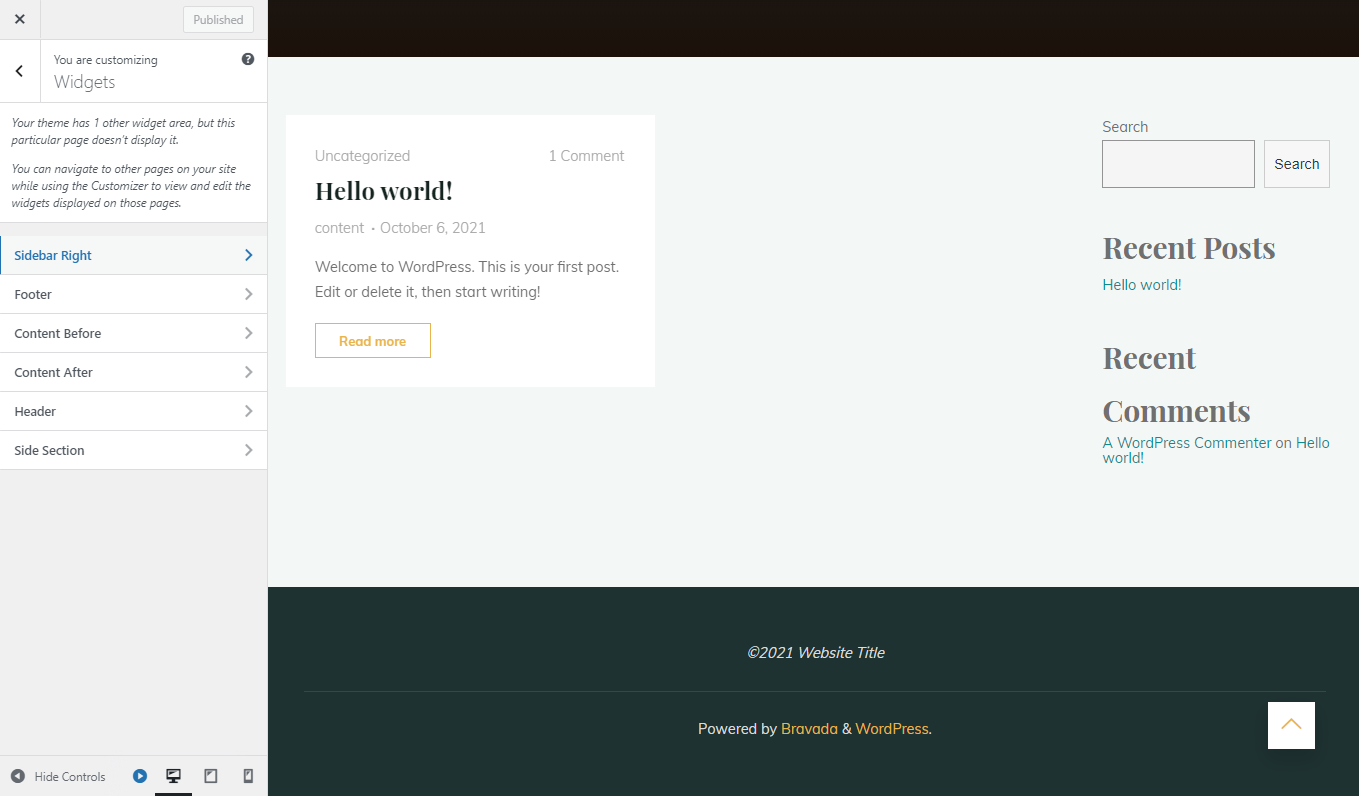The height and width of the screenshot is (796, 1359).
Task: Switch to desktop preview mode
Action: coord(173,776)
